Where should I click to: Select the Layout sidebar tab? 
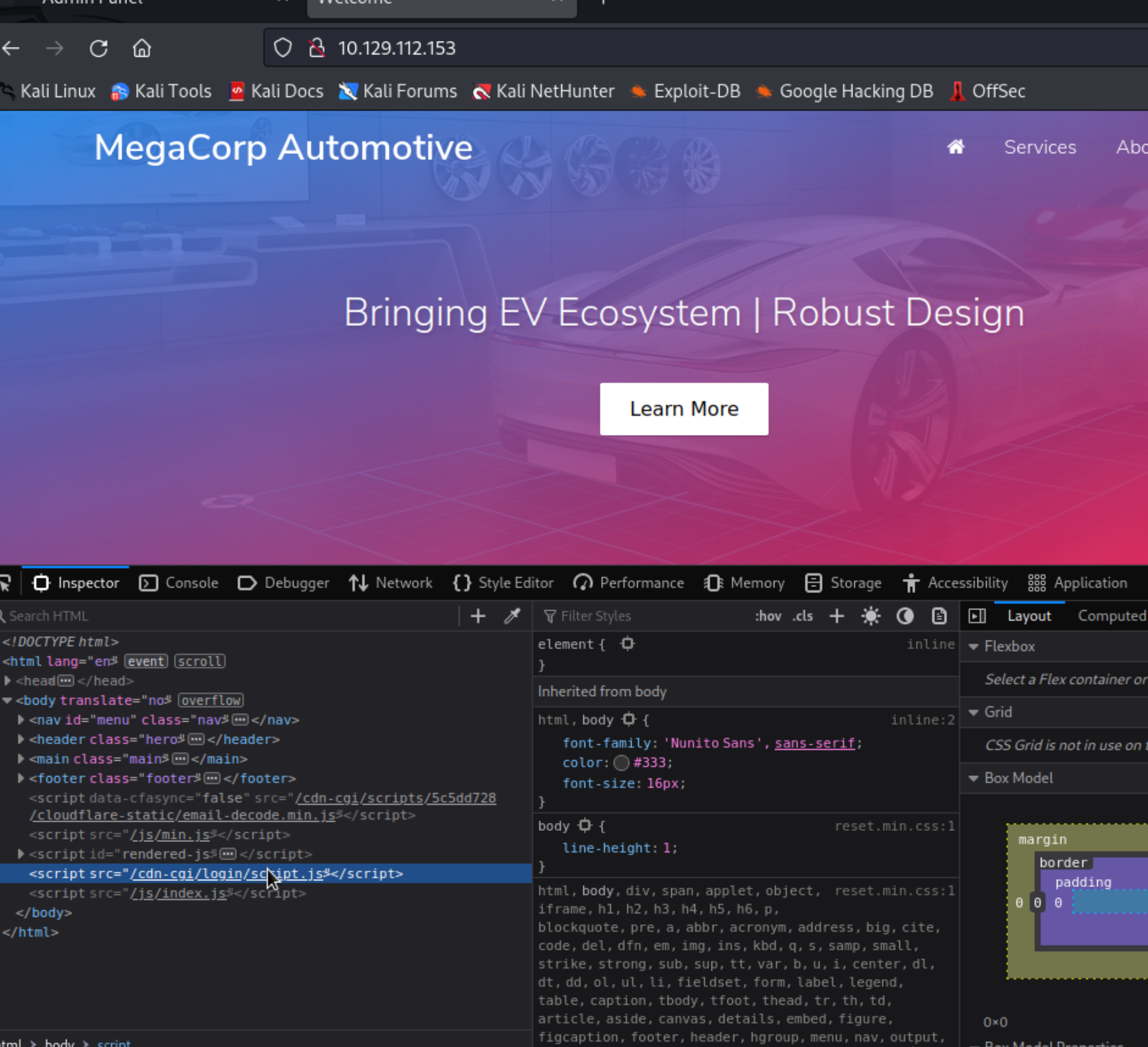point(1029,616)
